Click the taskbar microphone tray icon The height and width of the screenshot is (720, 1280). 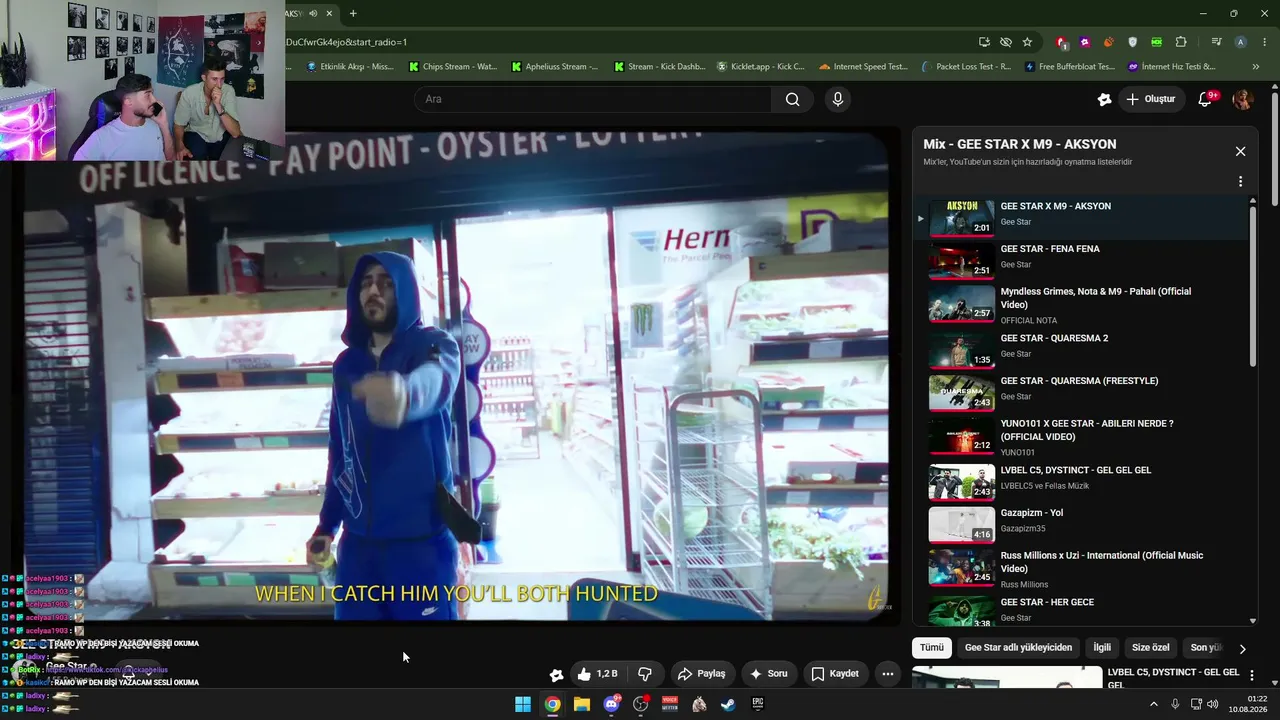[1175, 704]
